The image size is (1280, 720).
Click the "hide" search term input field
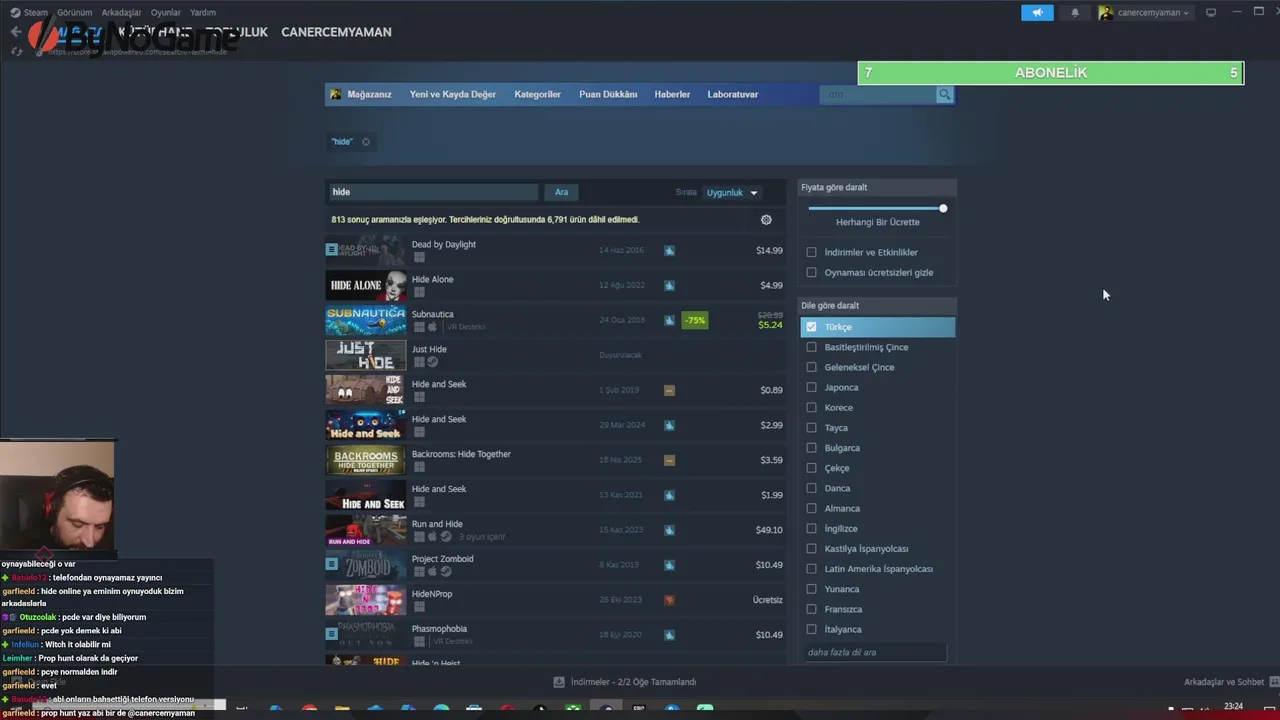[433, 192]
